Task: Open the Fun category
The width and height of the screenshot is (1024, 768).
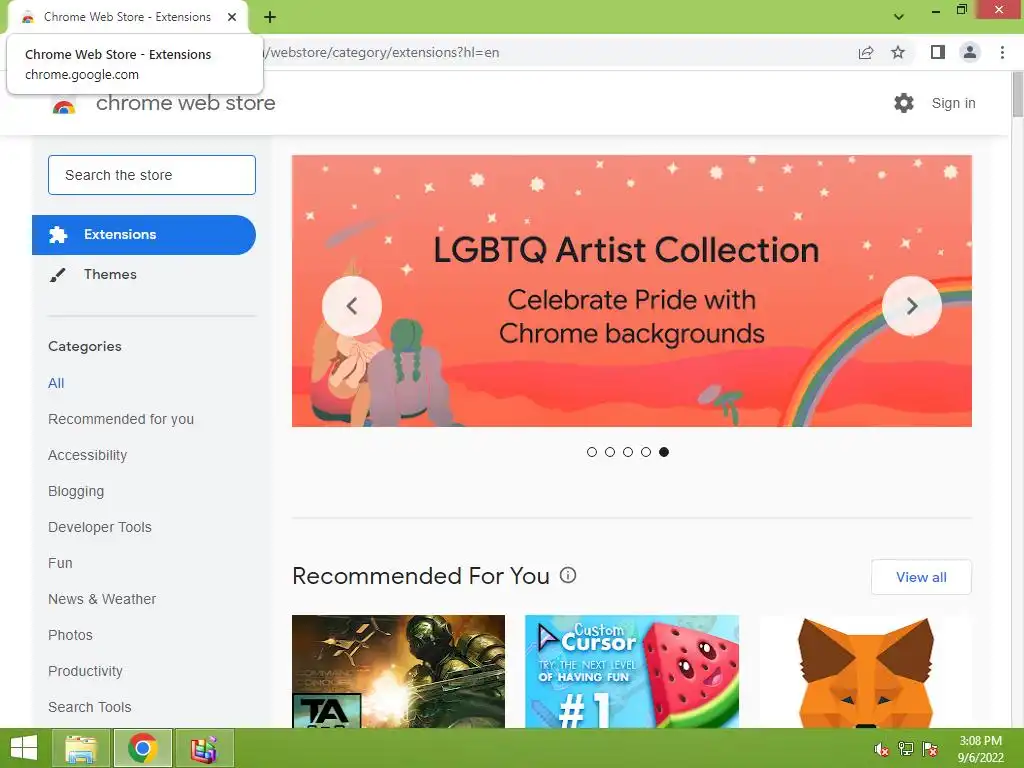Action: pos(60,563)
